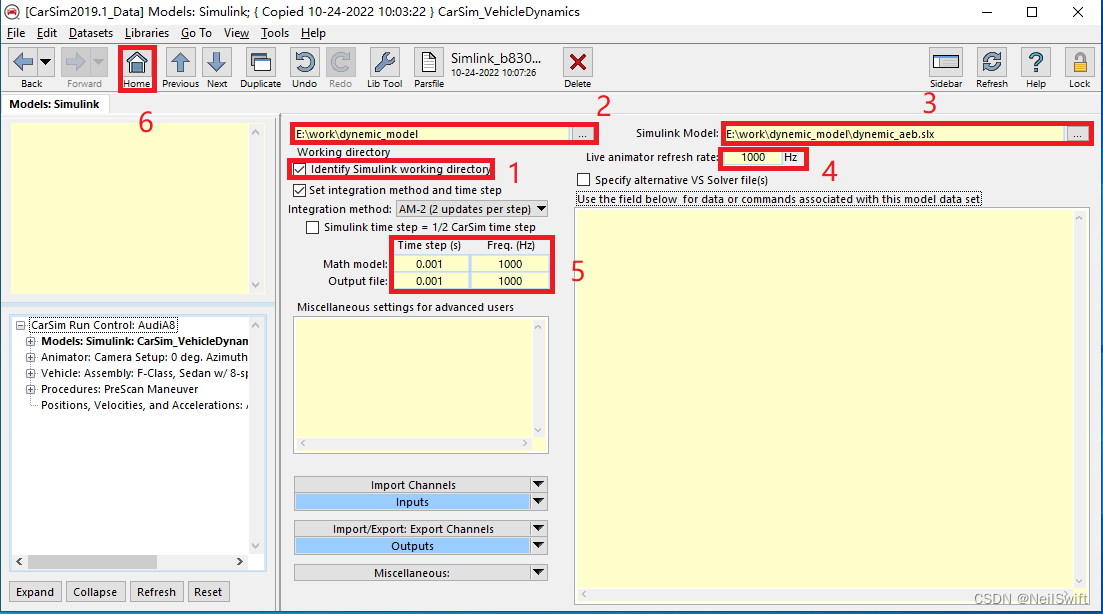Click the Simlink_b830... dataset title text

point(496,58)
